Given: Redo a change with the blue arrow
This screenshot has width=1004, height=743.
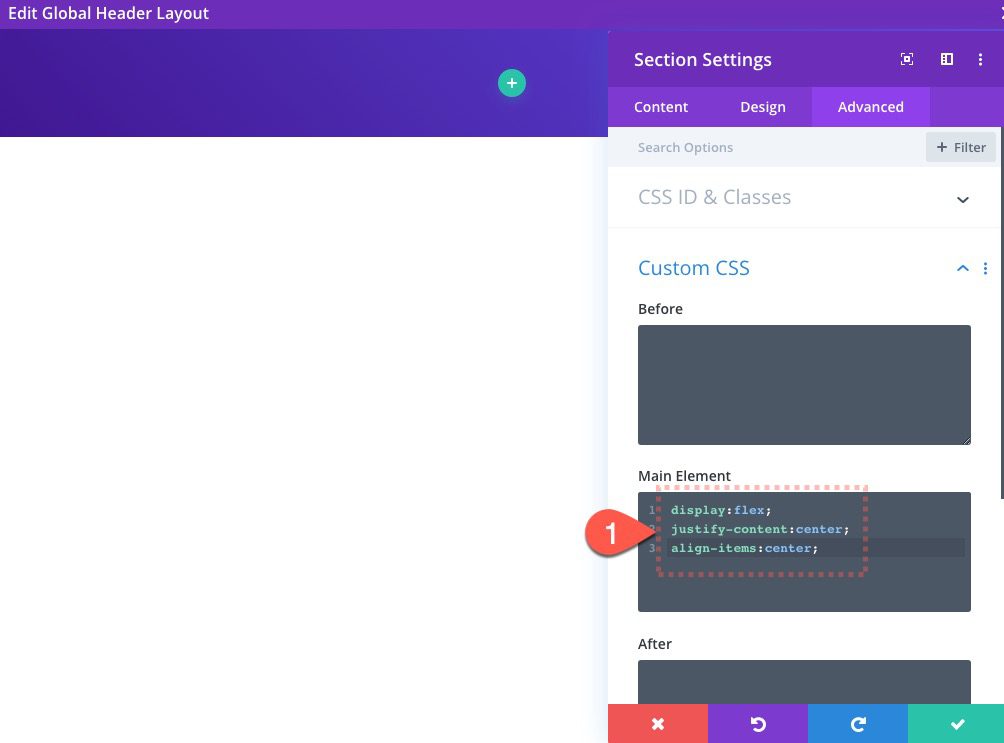Looking at the screenshot, I should pos(857,723).
